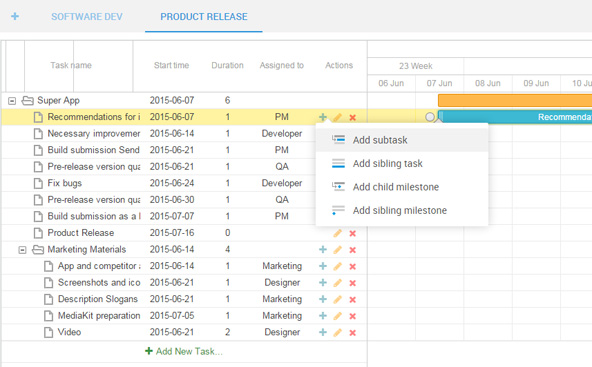Collapse the Super App folder
Image resolution: width=592 pixels, height=367 pixels.
12,101
